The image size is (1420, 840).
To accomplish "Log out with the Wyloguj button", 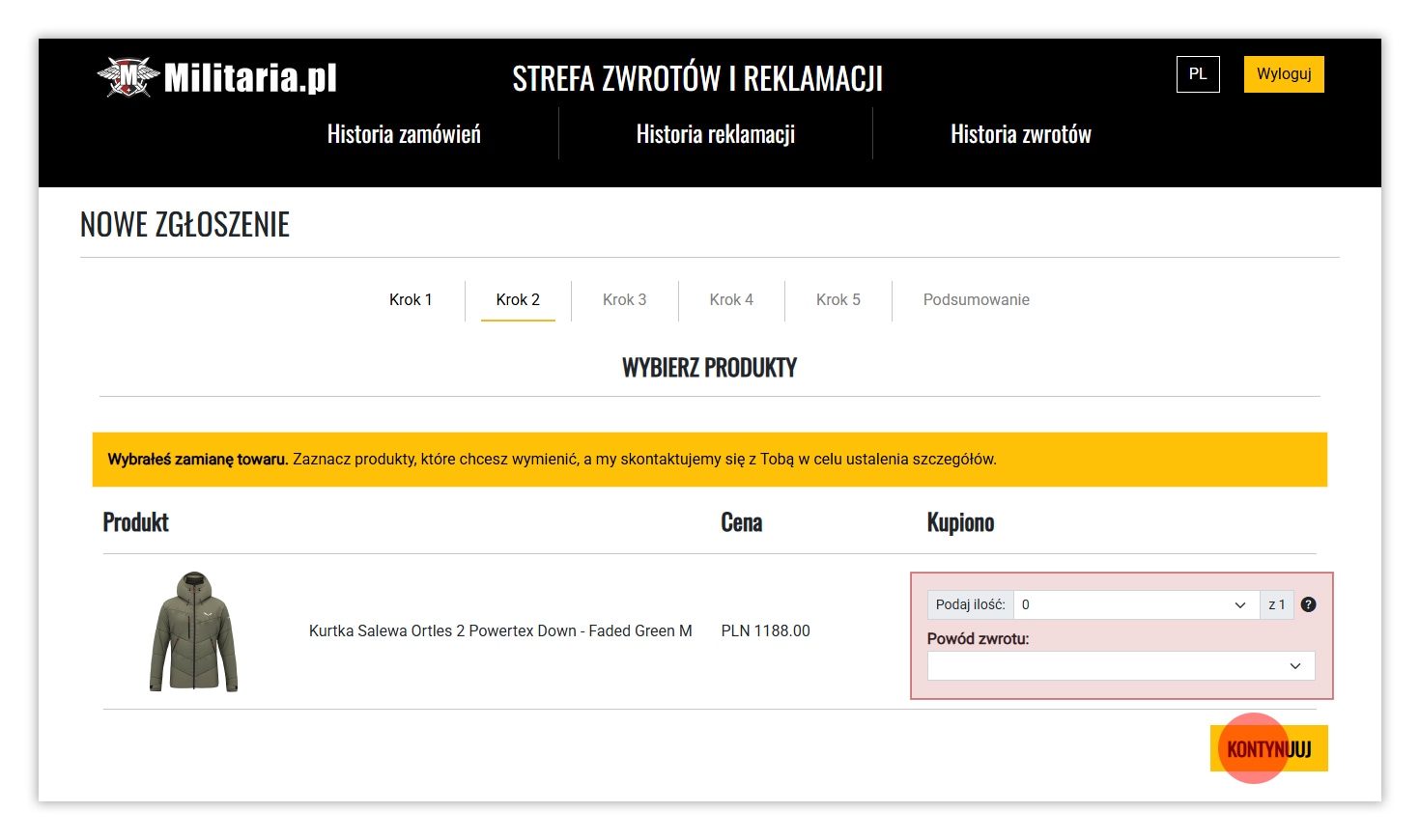I will point(1283,74).
